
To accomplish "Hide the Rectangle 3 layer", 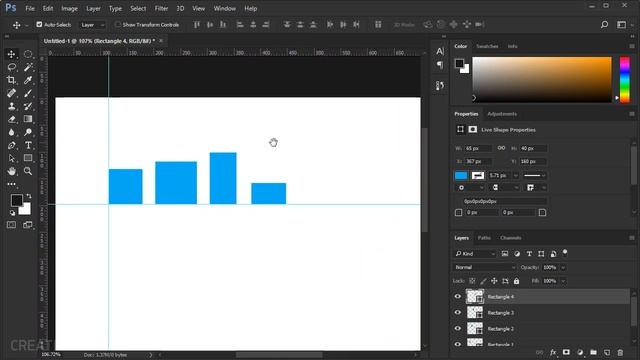I will (458, 313).
